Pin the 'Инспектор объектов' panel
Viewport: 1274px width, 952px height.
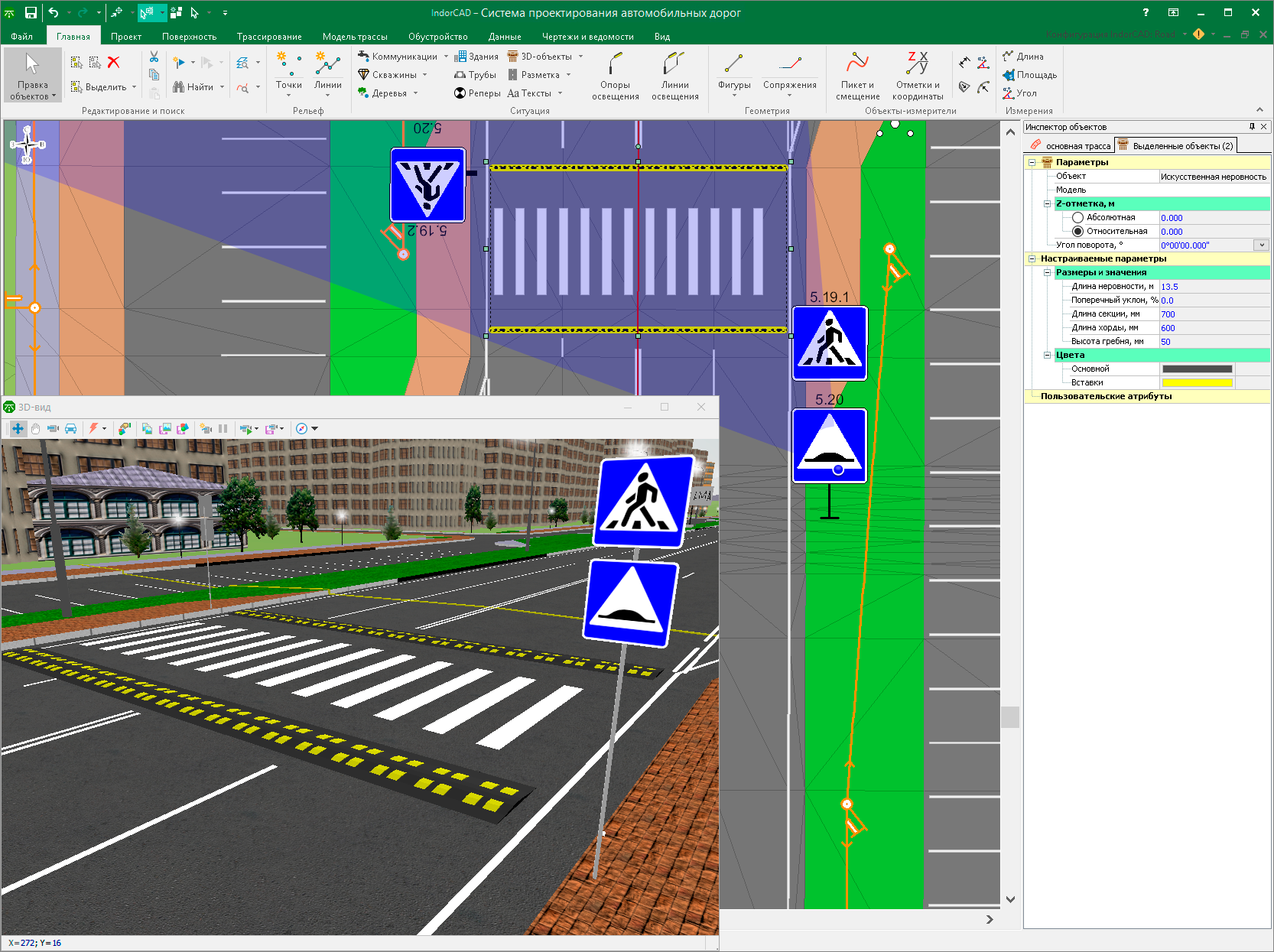point(1252,127)
